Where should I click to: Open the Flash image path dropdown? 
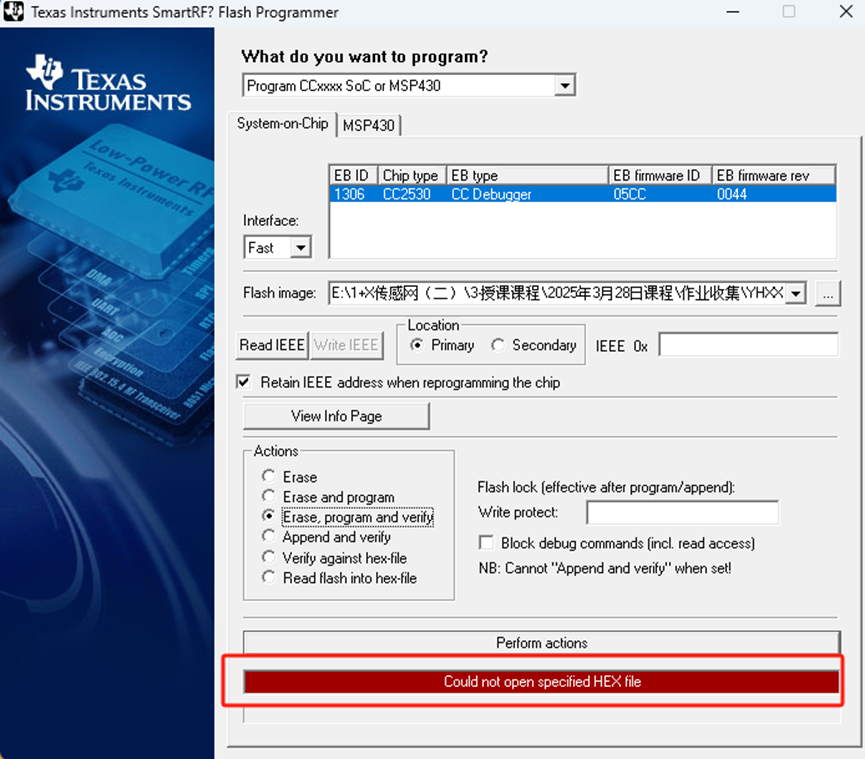pos(796,294)
